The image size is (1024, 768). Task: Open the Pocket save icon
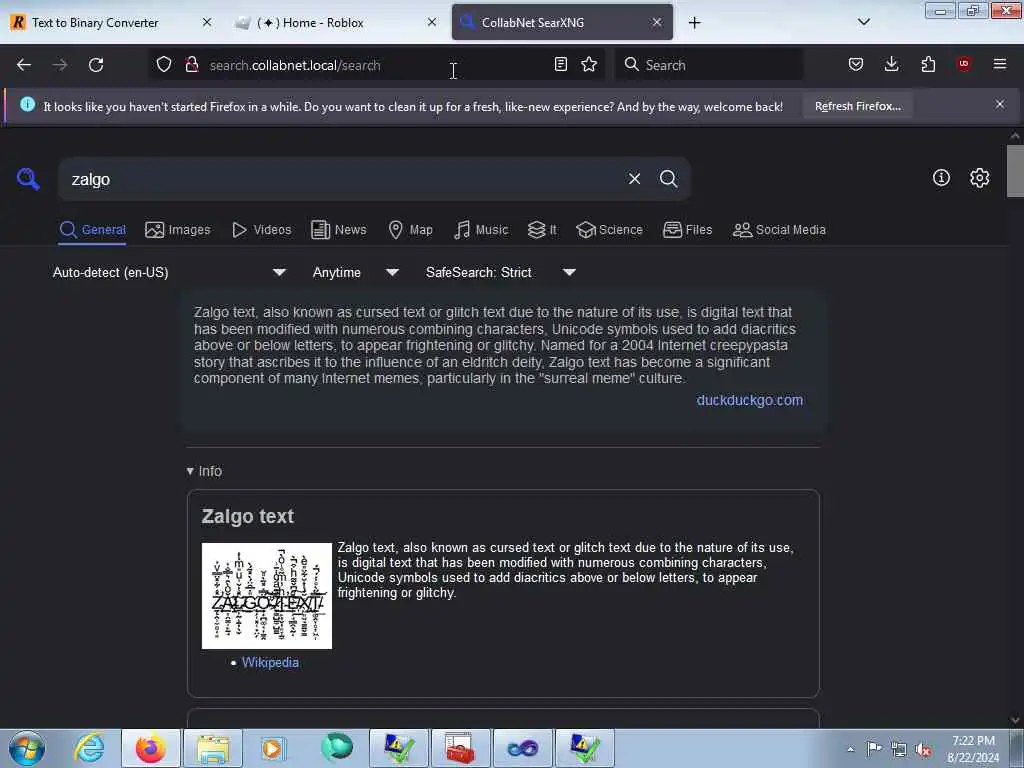pyautogui.click(x=856, y=64)
